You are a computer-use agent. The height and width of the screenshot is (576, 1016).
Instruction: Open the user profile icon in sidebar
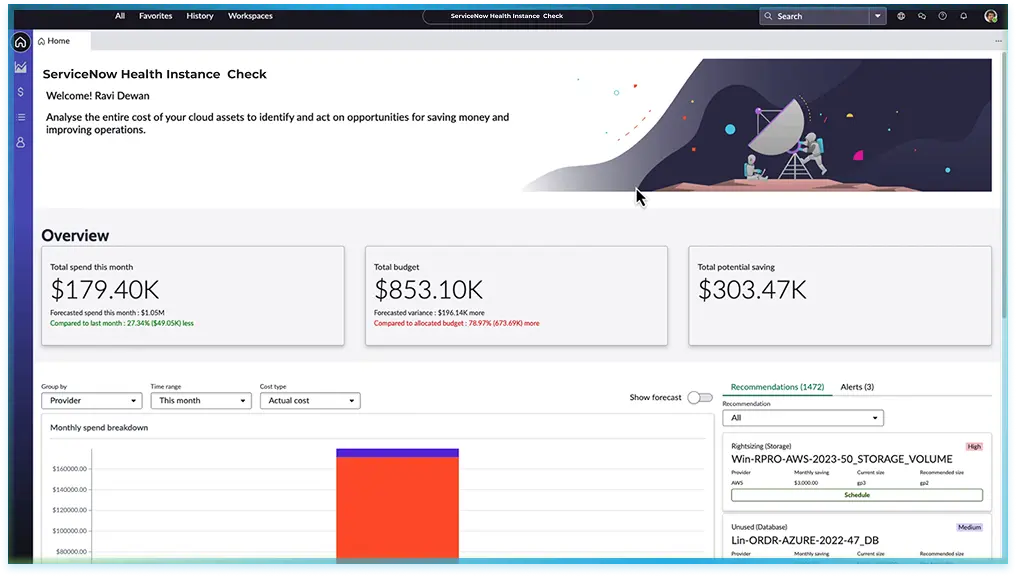[x=21, y=143]
